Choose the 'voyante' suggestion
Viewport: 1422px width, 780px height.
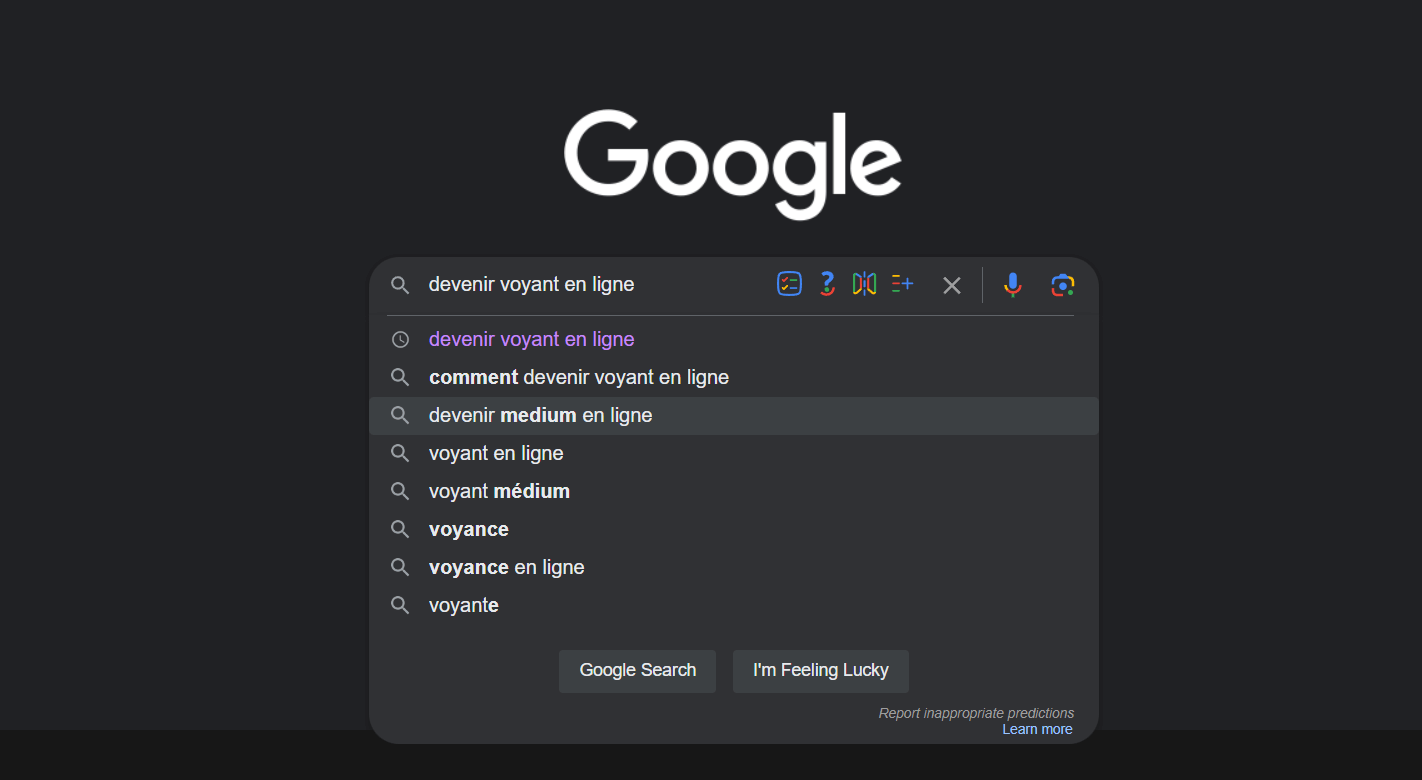pyautogui.click(x=734, y=605)
